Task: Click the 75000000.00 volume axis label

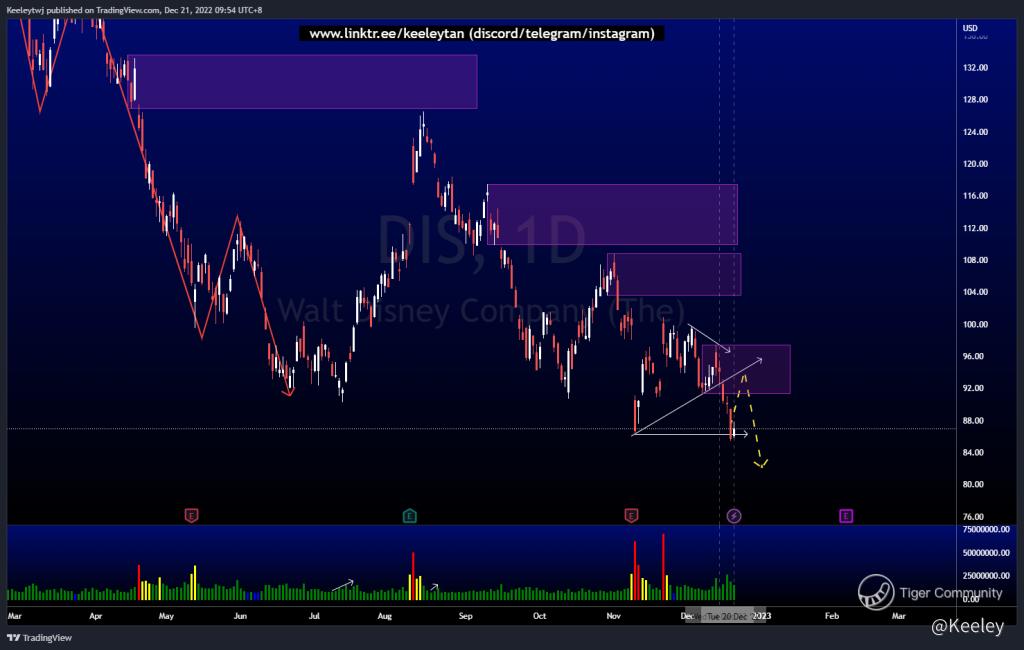Action: click(986, 529)
